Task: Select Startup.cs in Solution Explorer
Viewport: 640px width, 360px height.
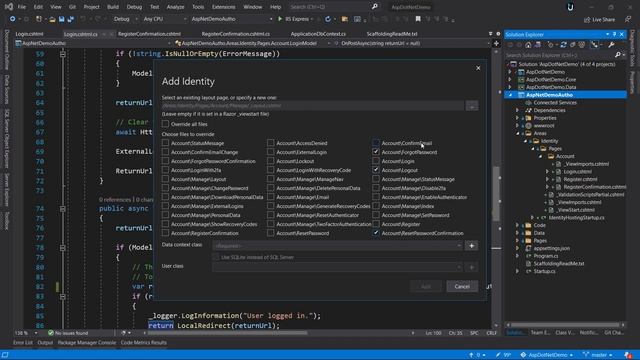Action: [544, 271]
